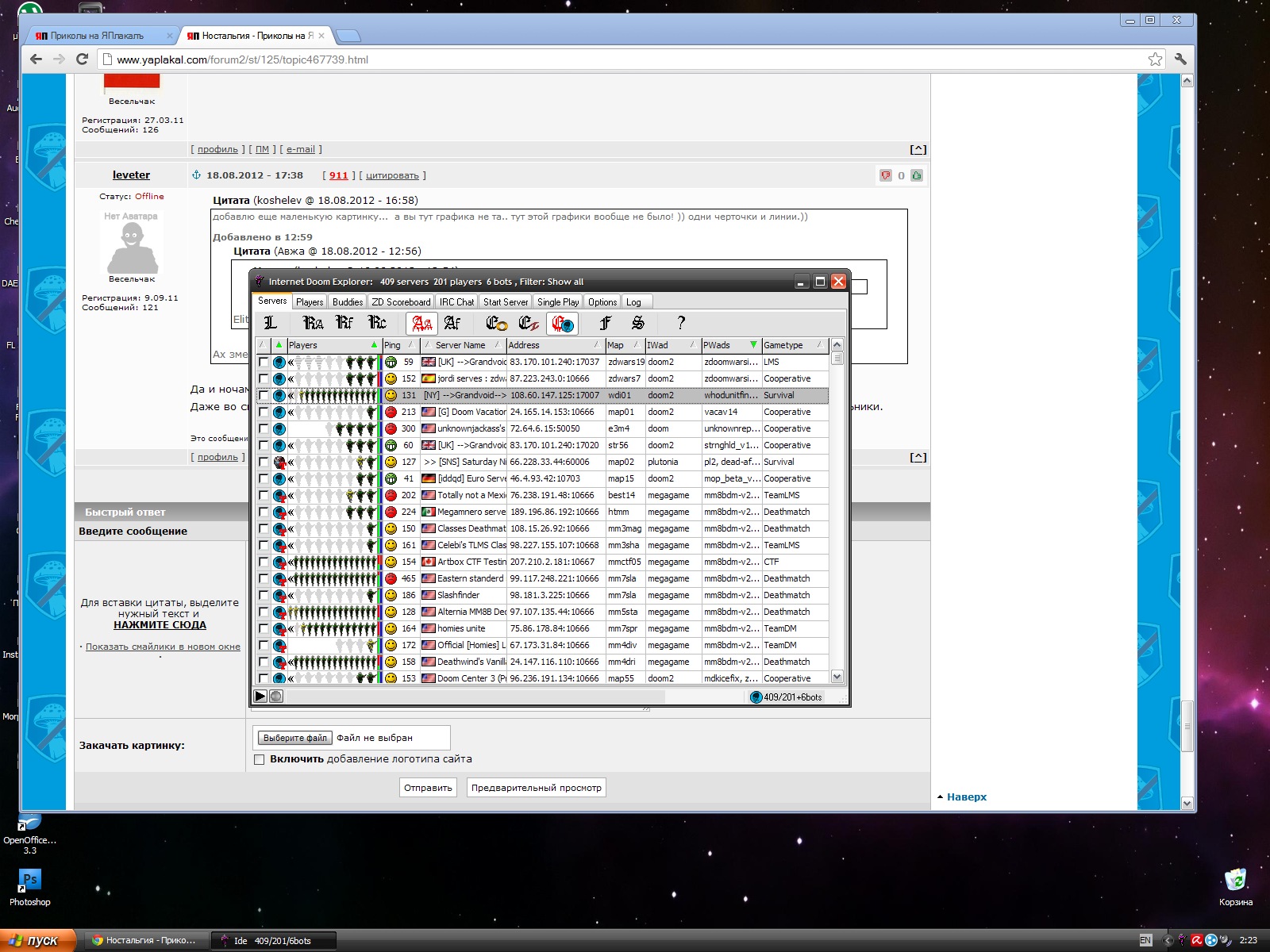
Task: Open leveter's user profile link
Action: click(x=131, y=175)
